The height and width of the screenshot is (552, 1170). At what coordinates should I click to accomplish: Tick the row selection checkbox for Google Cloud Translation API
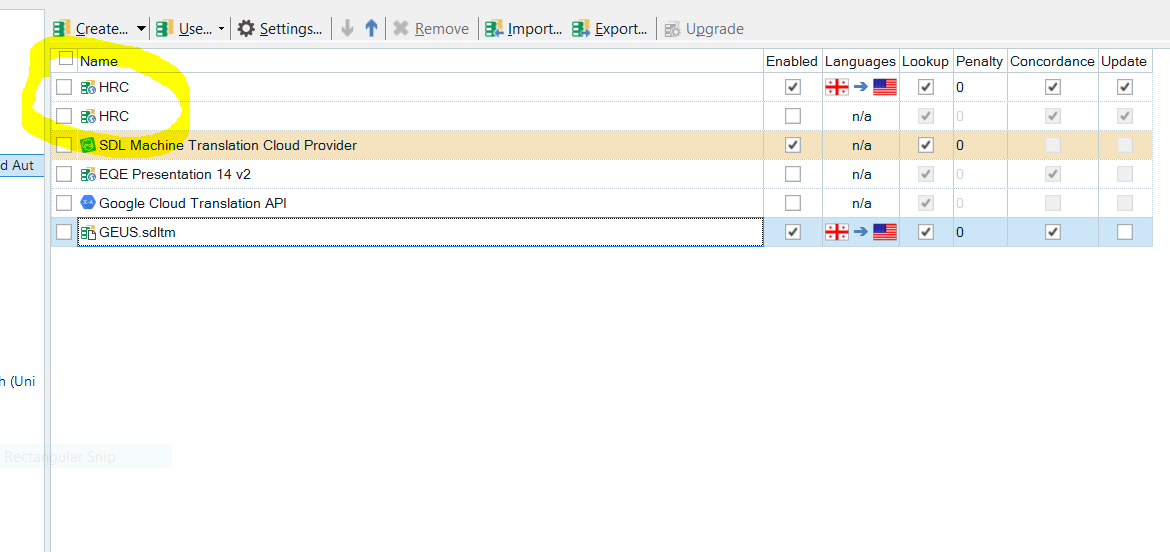point(64,203)
